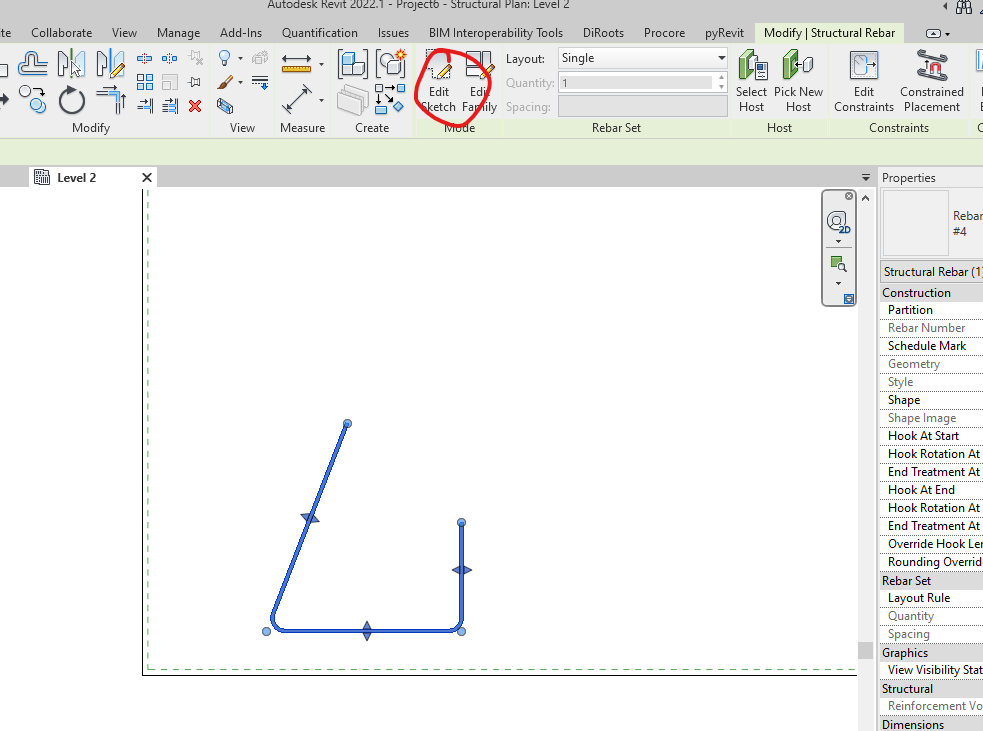Viewport: 983px width, 731px height.
Task: Activate Mirror - Pick Axis tool
Action: [71, 63]
